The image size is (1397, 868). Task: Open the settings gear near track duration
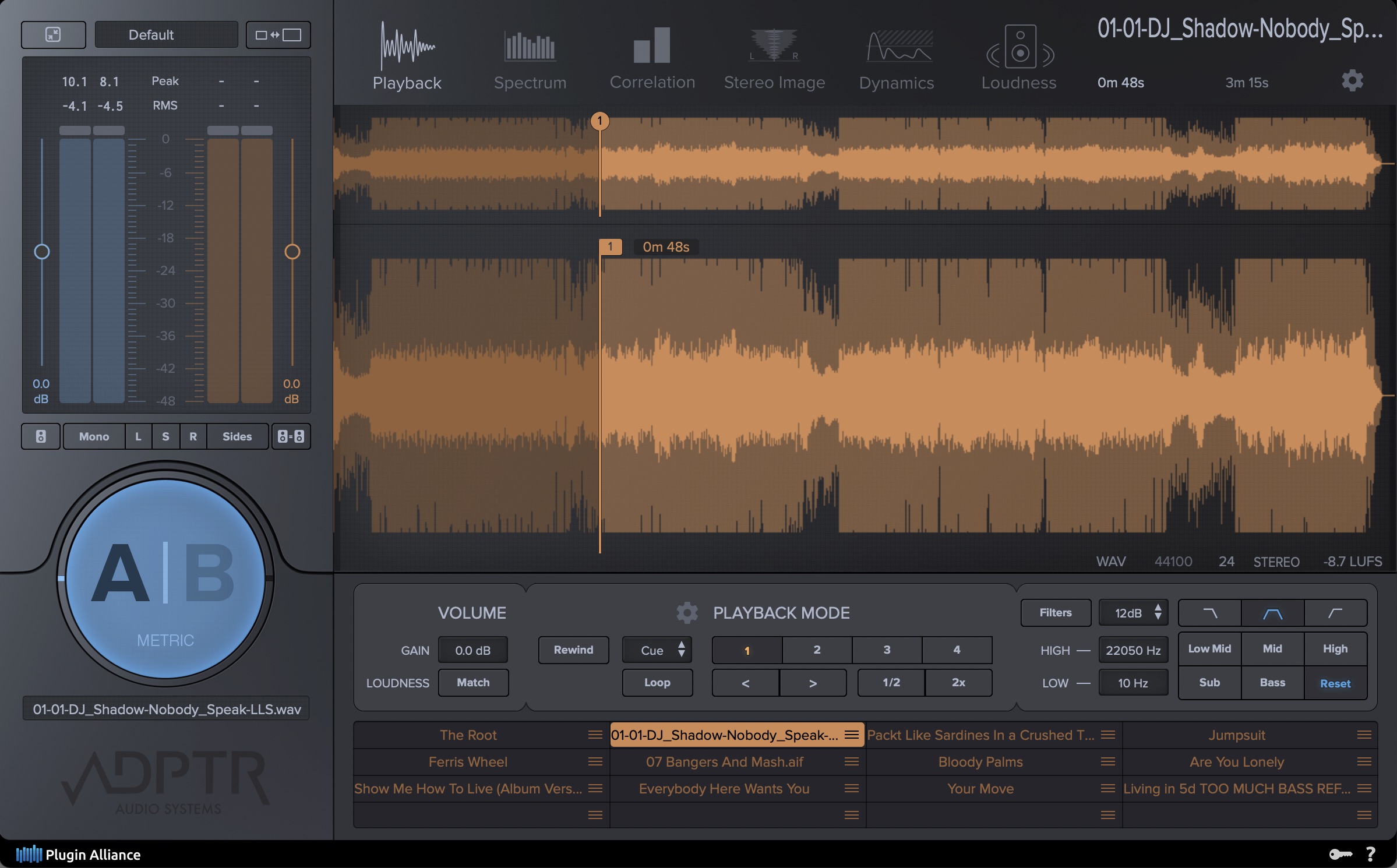click(x=1352, y=80)
